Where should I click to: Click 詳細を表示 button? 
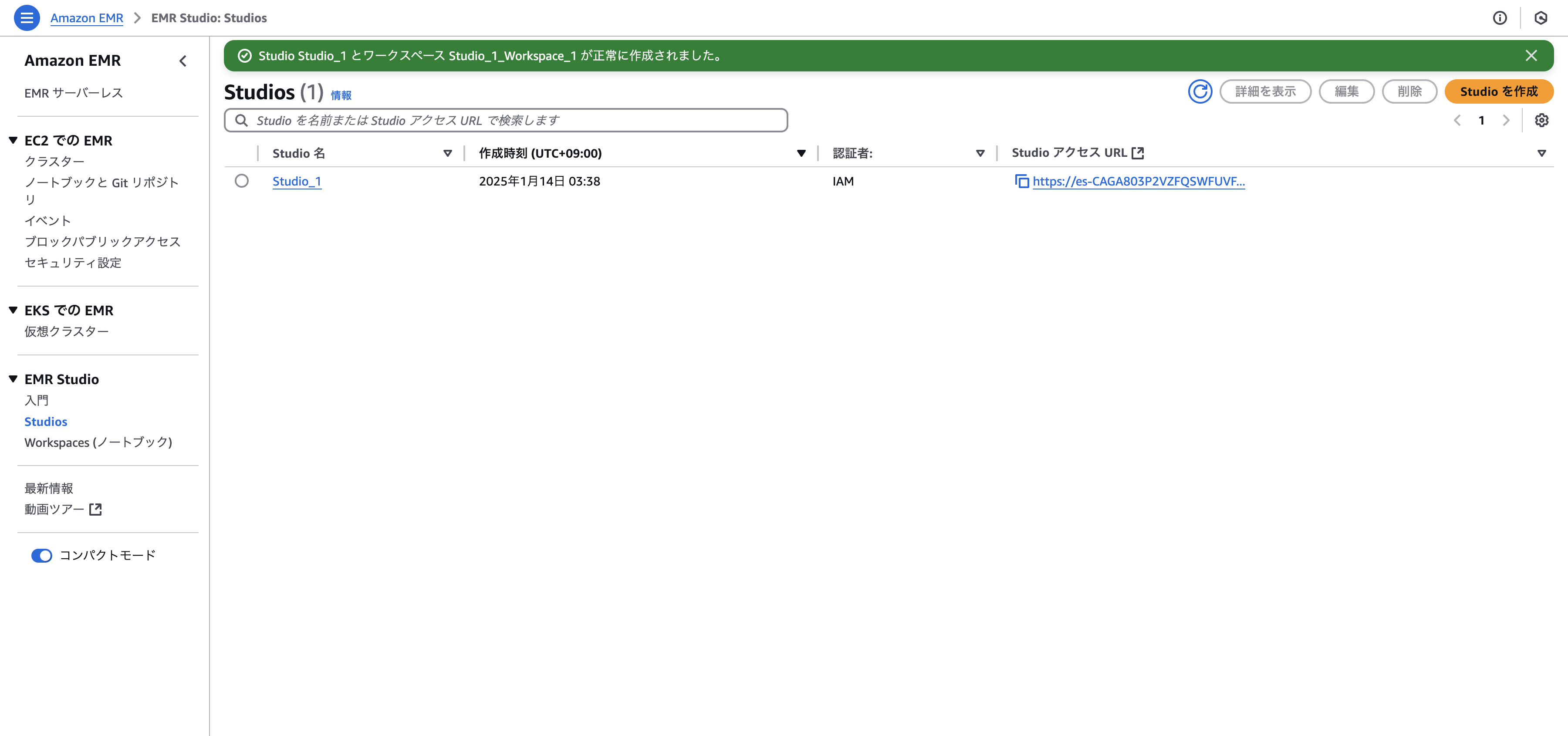point(1265,91)
